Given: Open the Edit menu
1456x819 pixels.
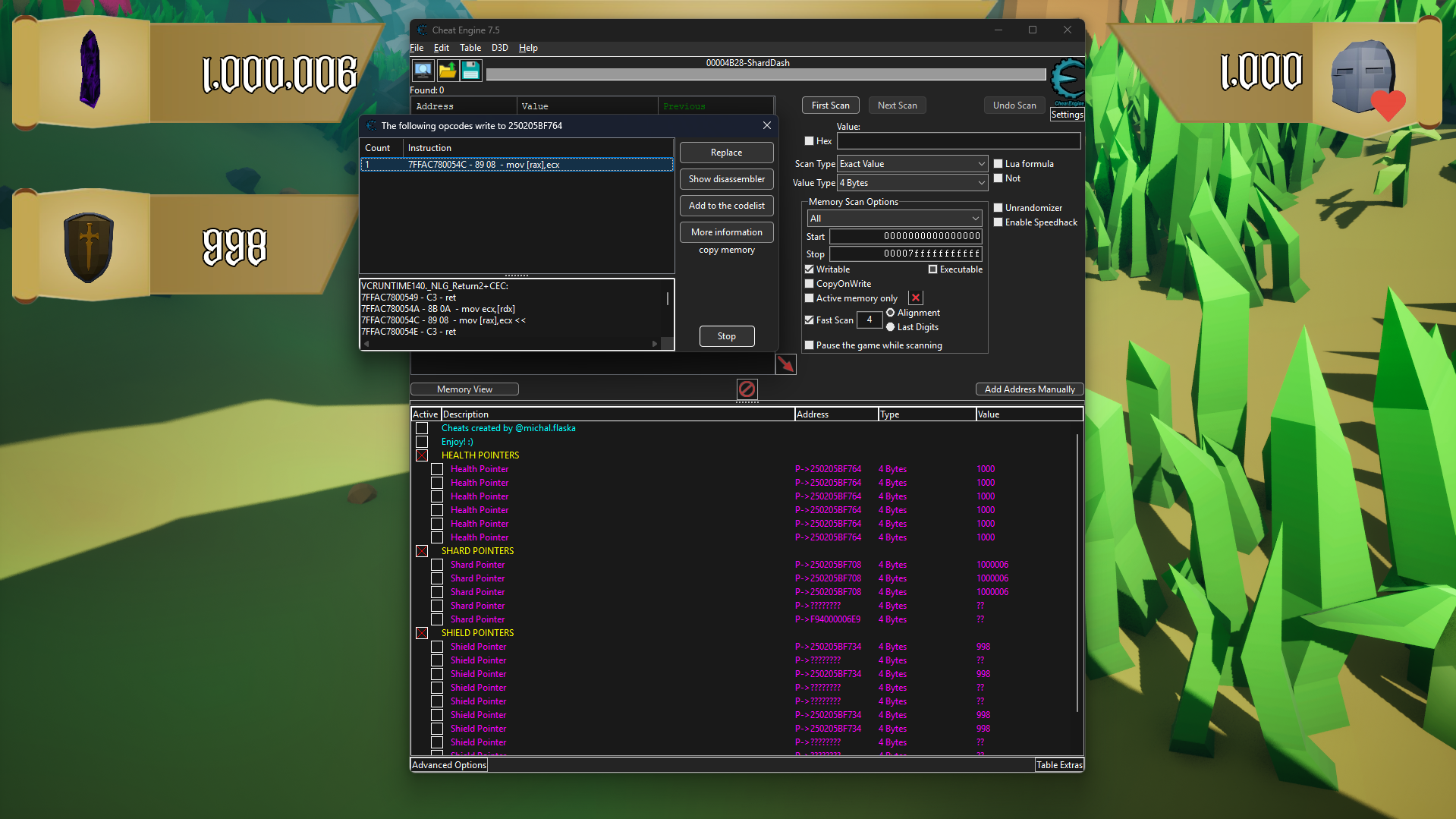Looking at the screenshot, I should click(442, 48).
